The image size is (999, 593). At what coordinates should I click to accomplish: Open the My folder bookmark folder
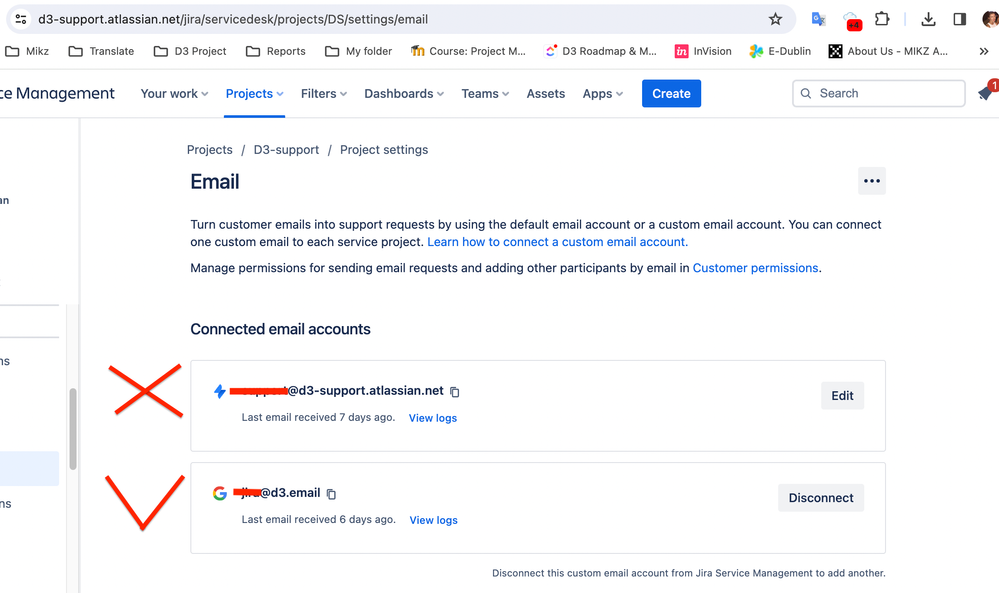tap(358, 52)
